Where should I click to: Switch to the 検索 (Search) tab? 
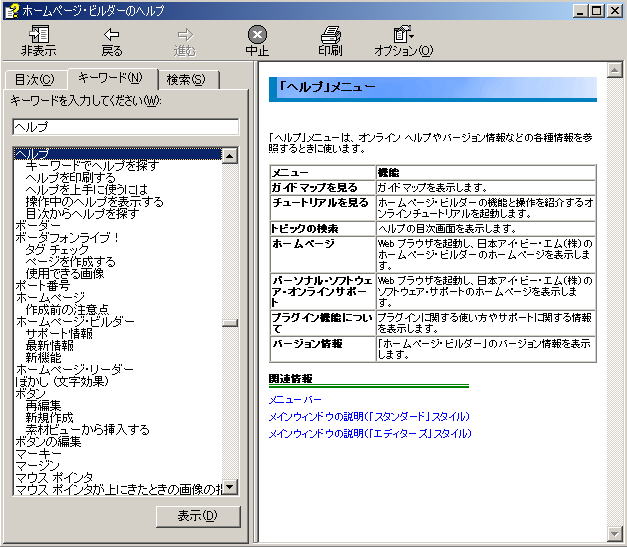tap(186, 80)
